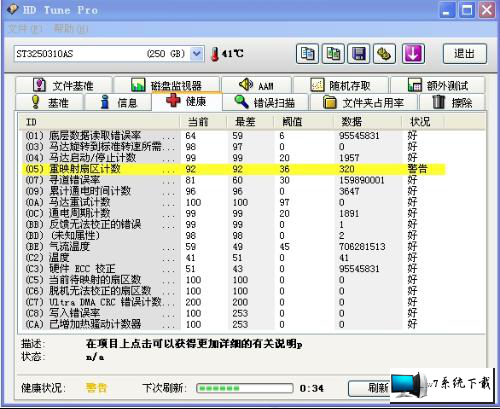The width and height of the screenshot is (500, 409).
Task: Switch to the 文件基准 tab
Action: pos(63,85)
